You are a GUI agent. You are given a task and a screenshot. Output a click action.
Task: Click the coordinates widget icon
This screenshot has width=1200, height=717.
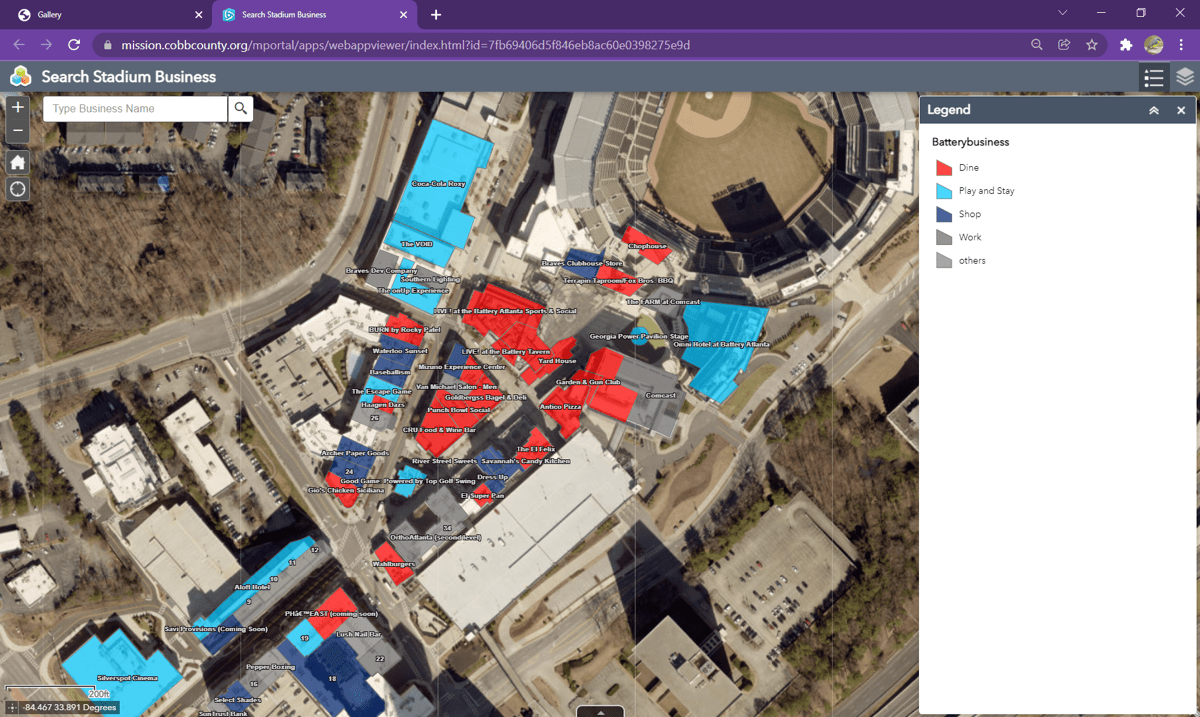[11, 708]
